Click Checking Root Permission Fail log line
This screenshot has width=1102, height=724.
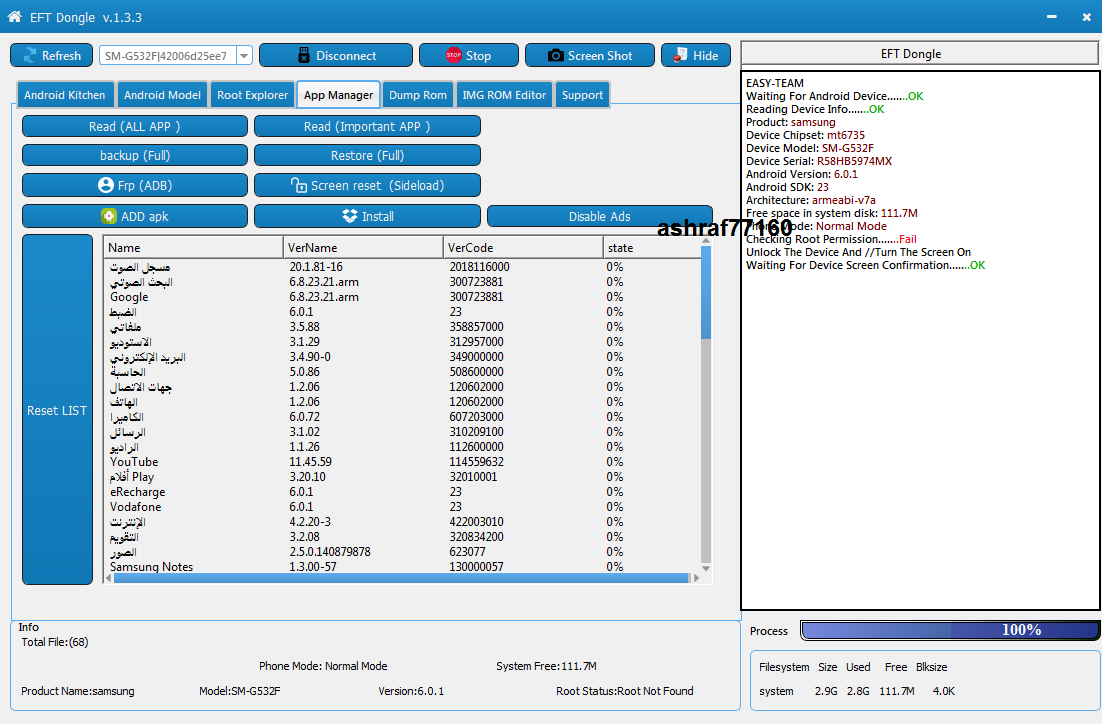click(831, 239)
